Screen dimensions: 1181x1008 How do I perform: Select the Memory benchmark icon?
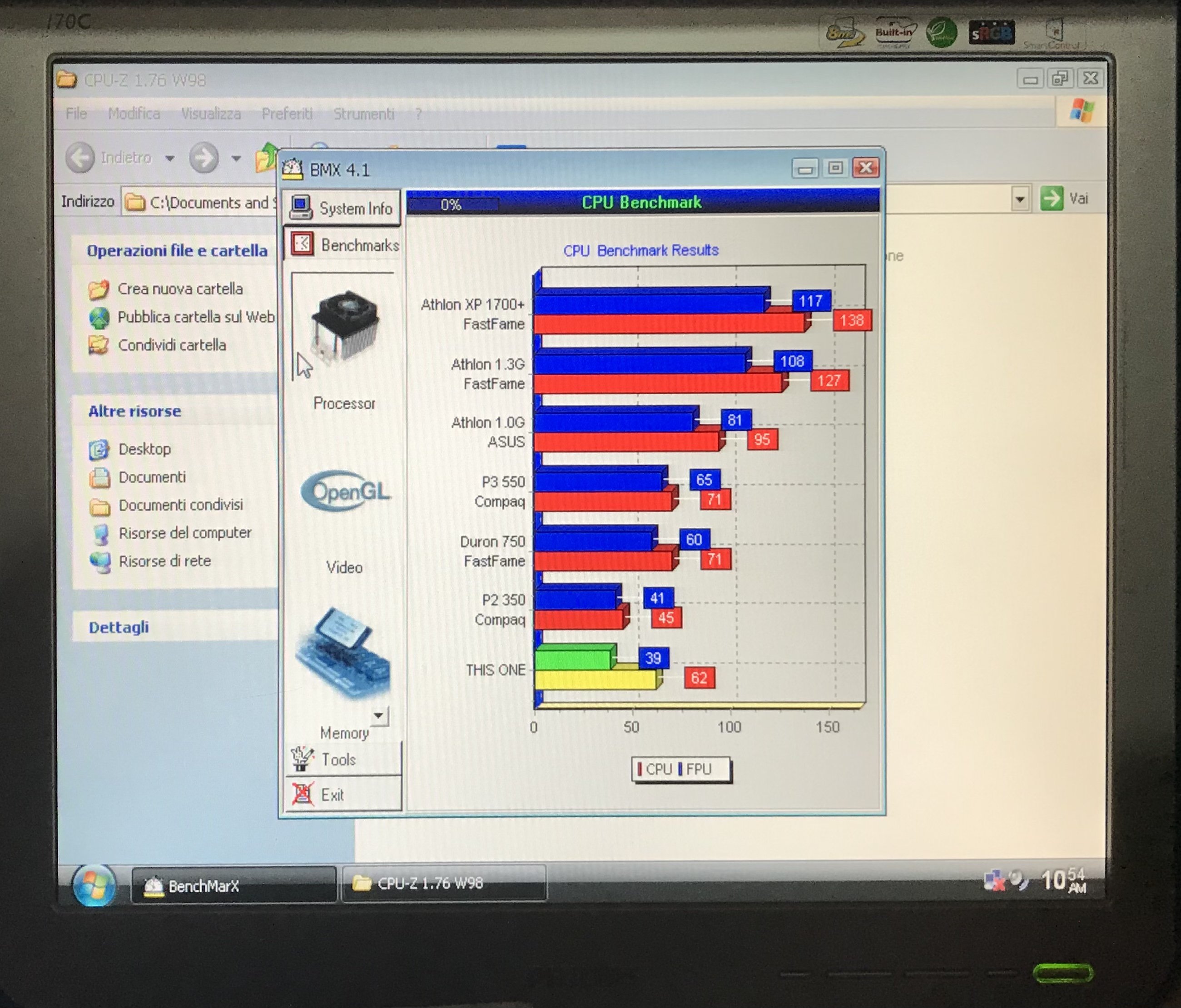(x=343, y=655)
